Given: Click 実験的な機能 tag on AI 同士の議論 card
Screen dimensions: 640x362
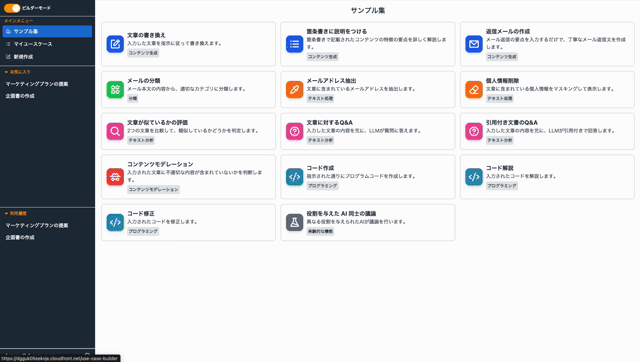Looking at the screenshot, I should (x=320, y=231).
